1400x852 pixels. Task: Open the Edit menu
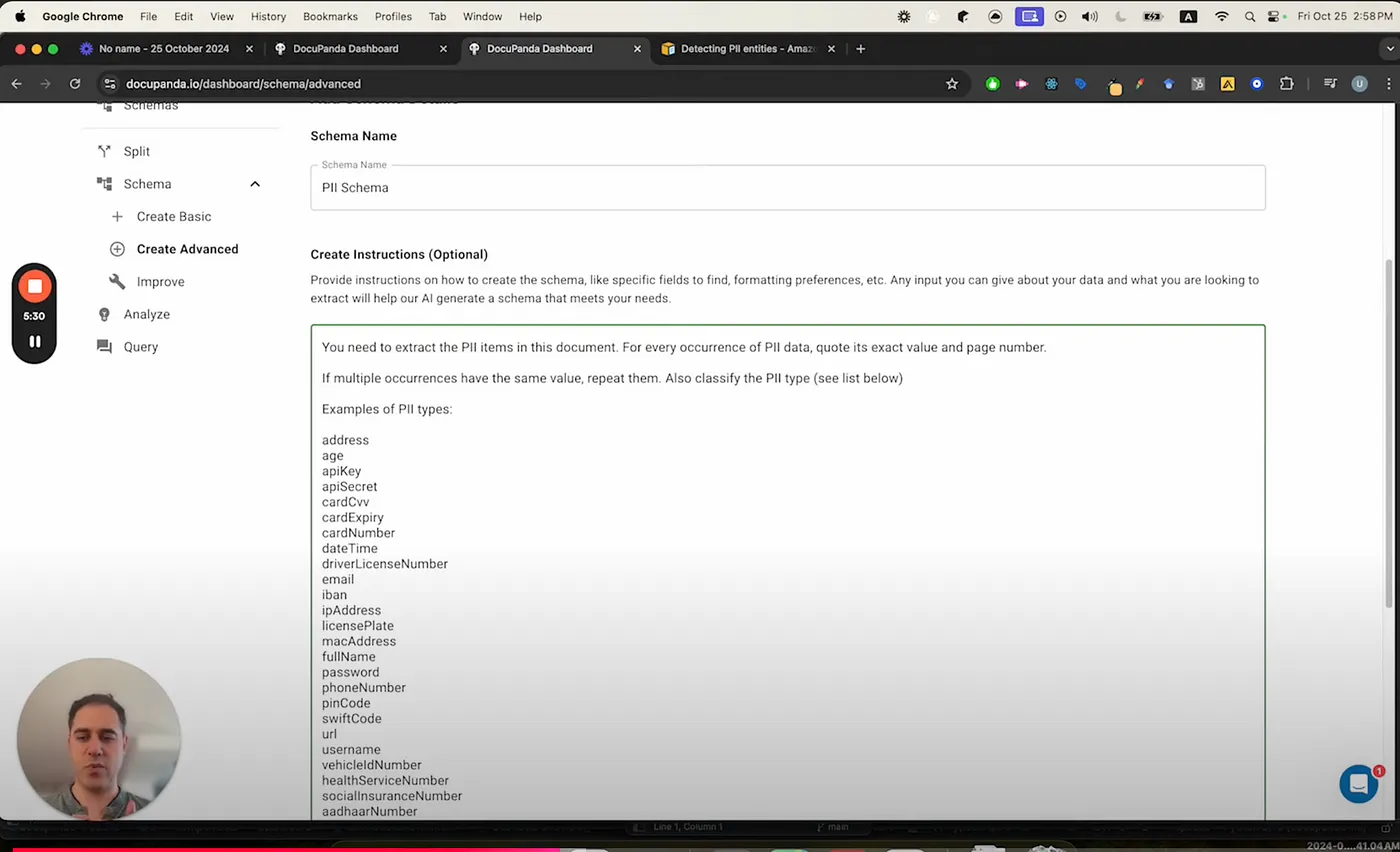pos(183,16)
